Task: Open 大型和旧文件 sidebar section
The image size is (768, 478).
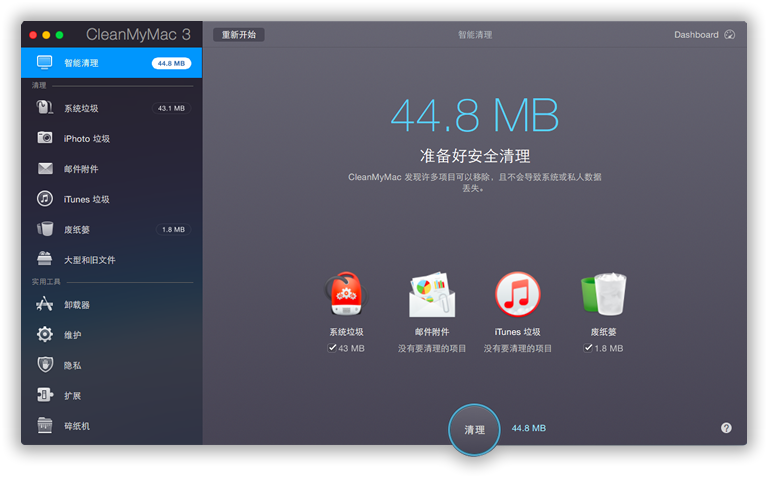Action: coord(112,260)
